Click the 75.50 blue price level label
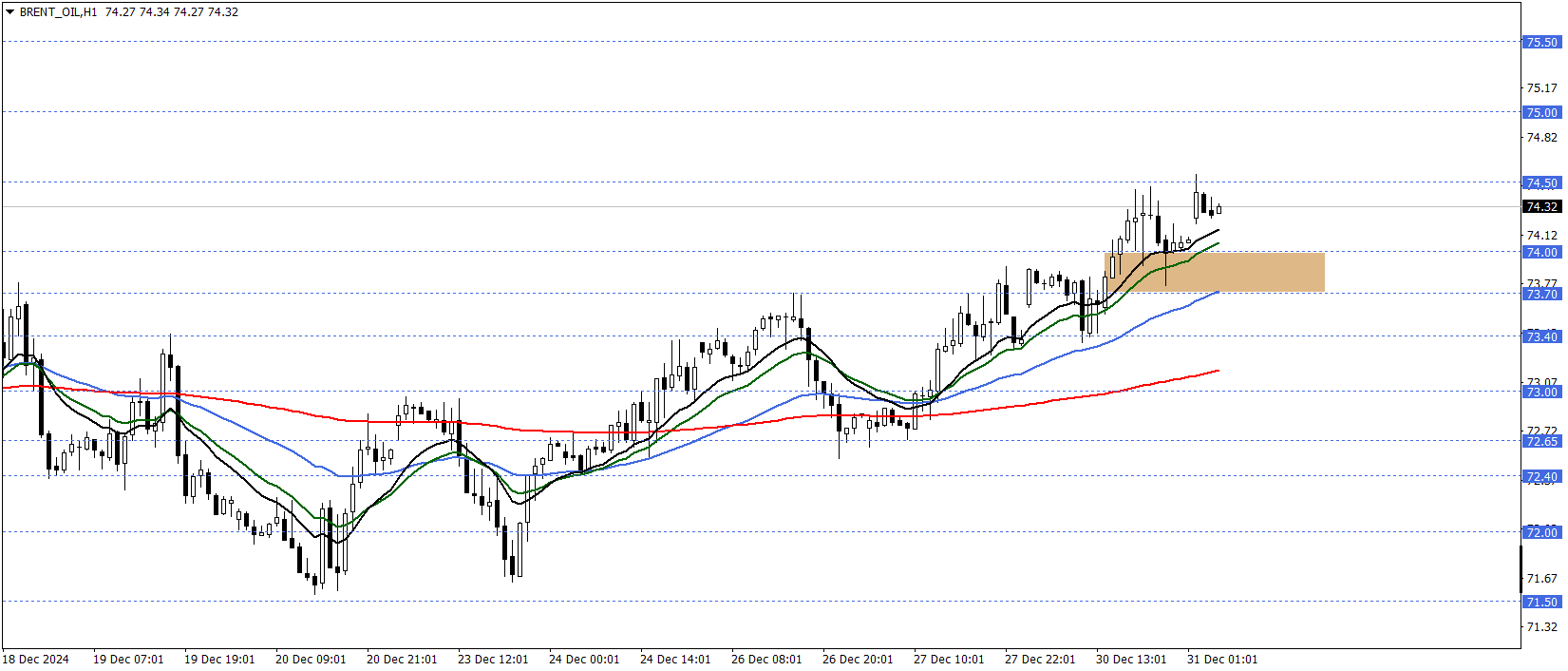1568x671 pixels. pos(1541,42)
